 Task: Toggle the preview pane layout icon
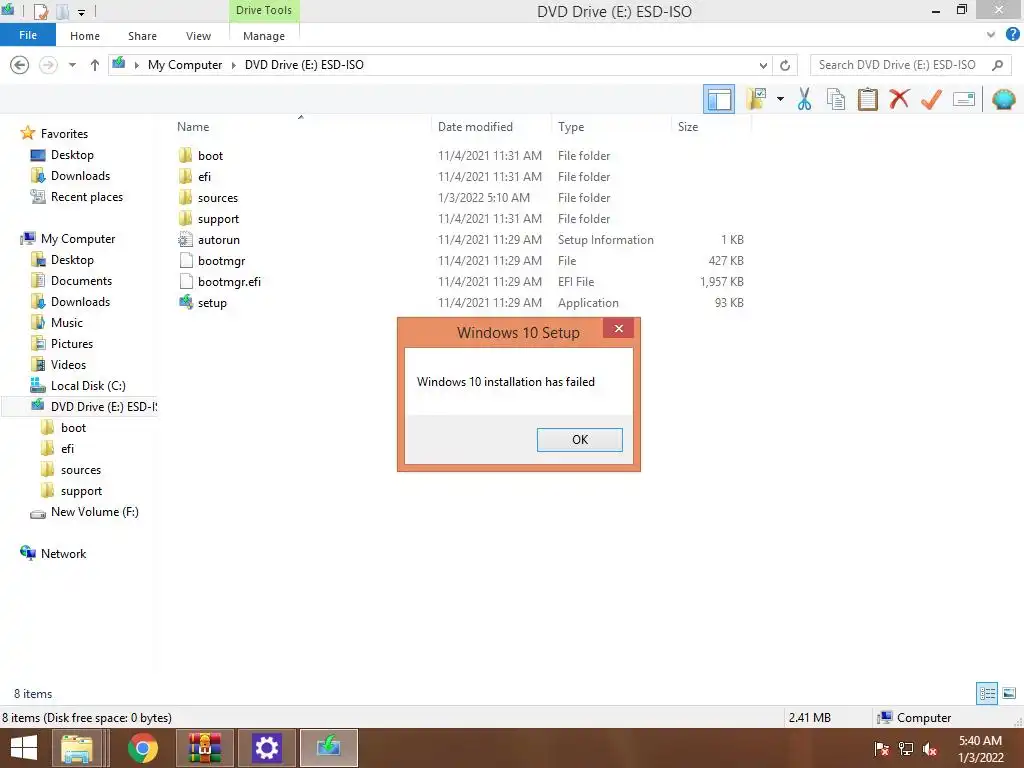719,99
